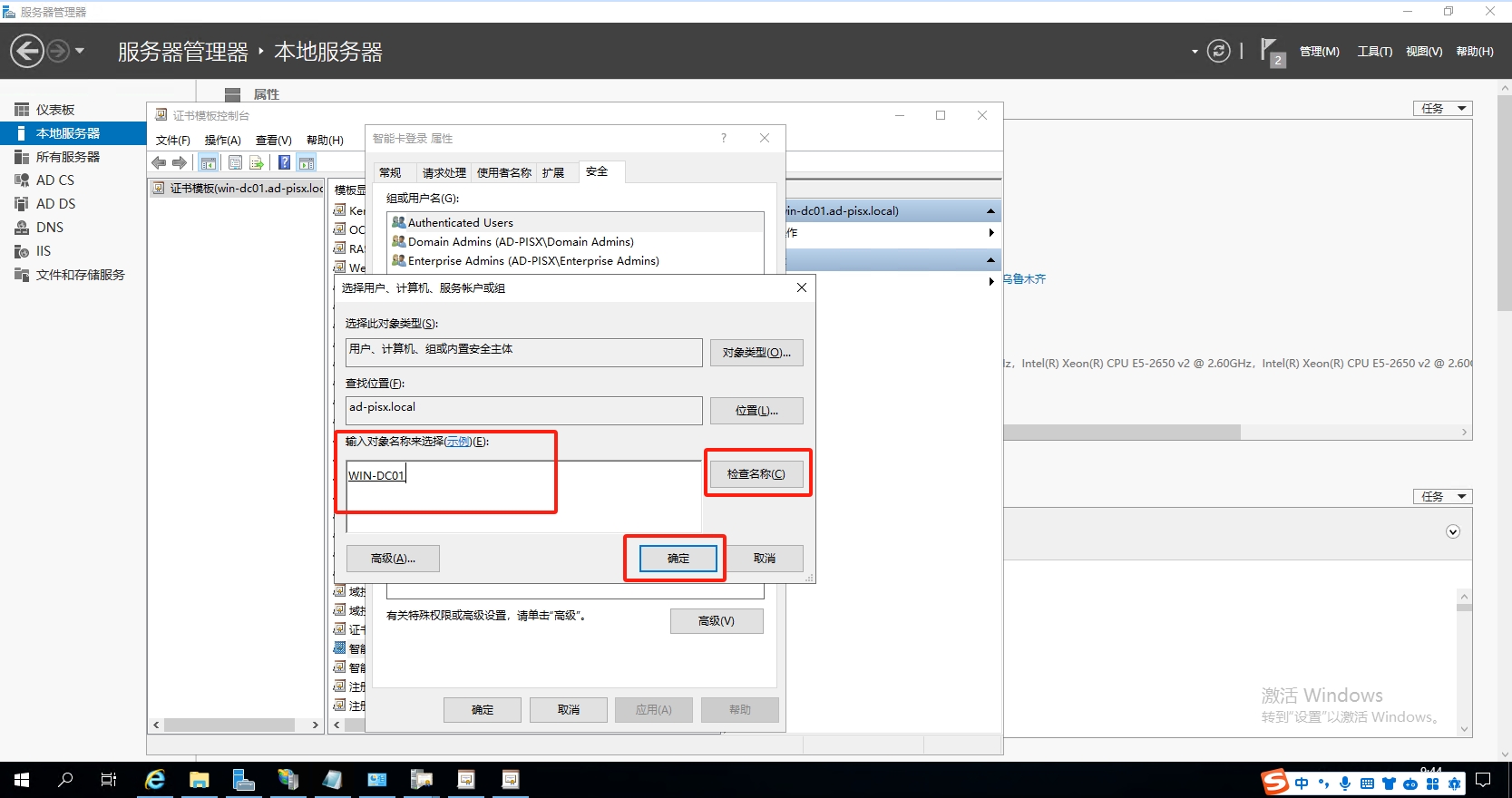Click the Windows Start button
This screenshot has height=798, width=1512.
pyautogui.click(x=22, y=780)
